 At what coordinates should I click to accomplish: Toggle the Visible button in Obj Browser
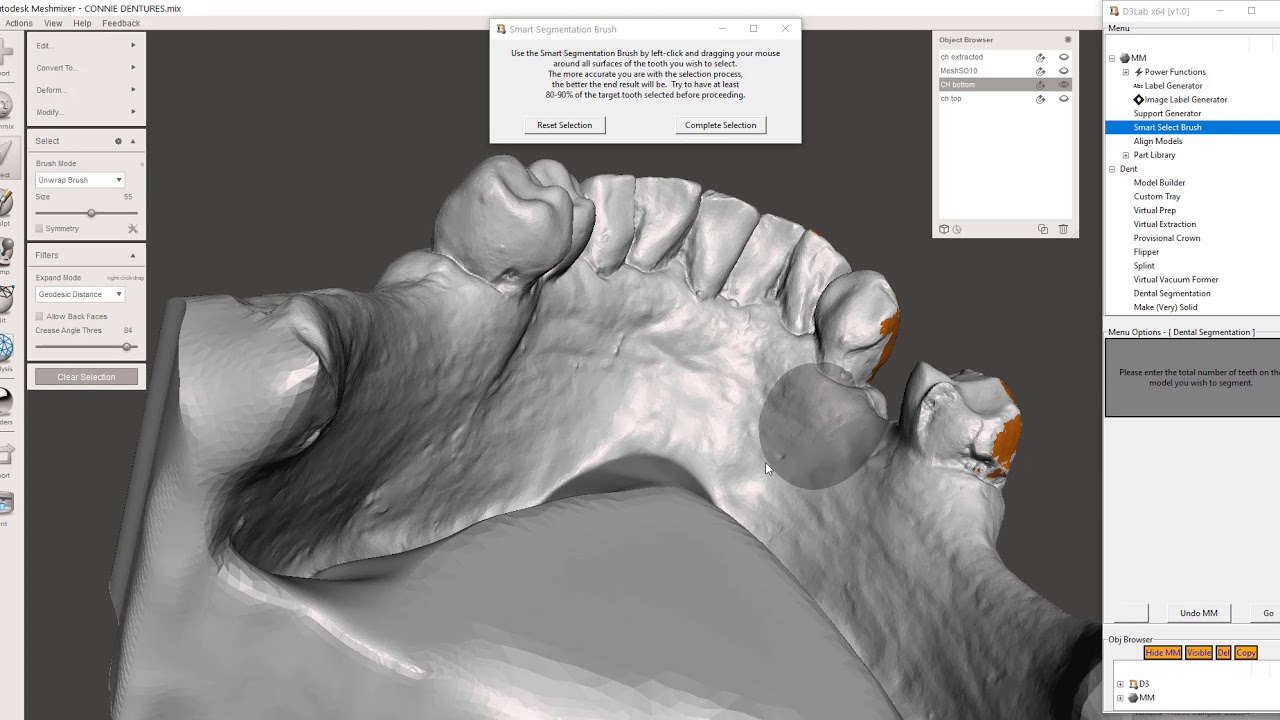[1198, 653]
